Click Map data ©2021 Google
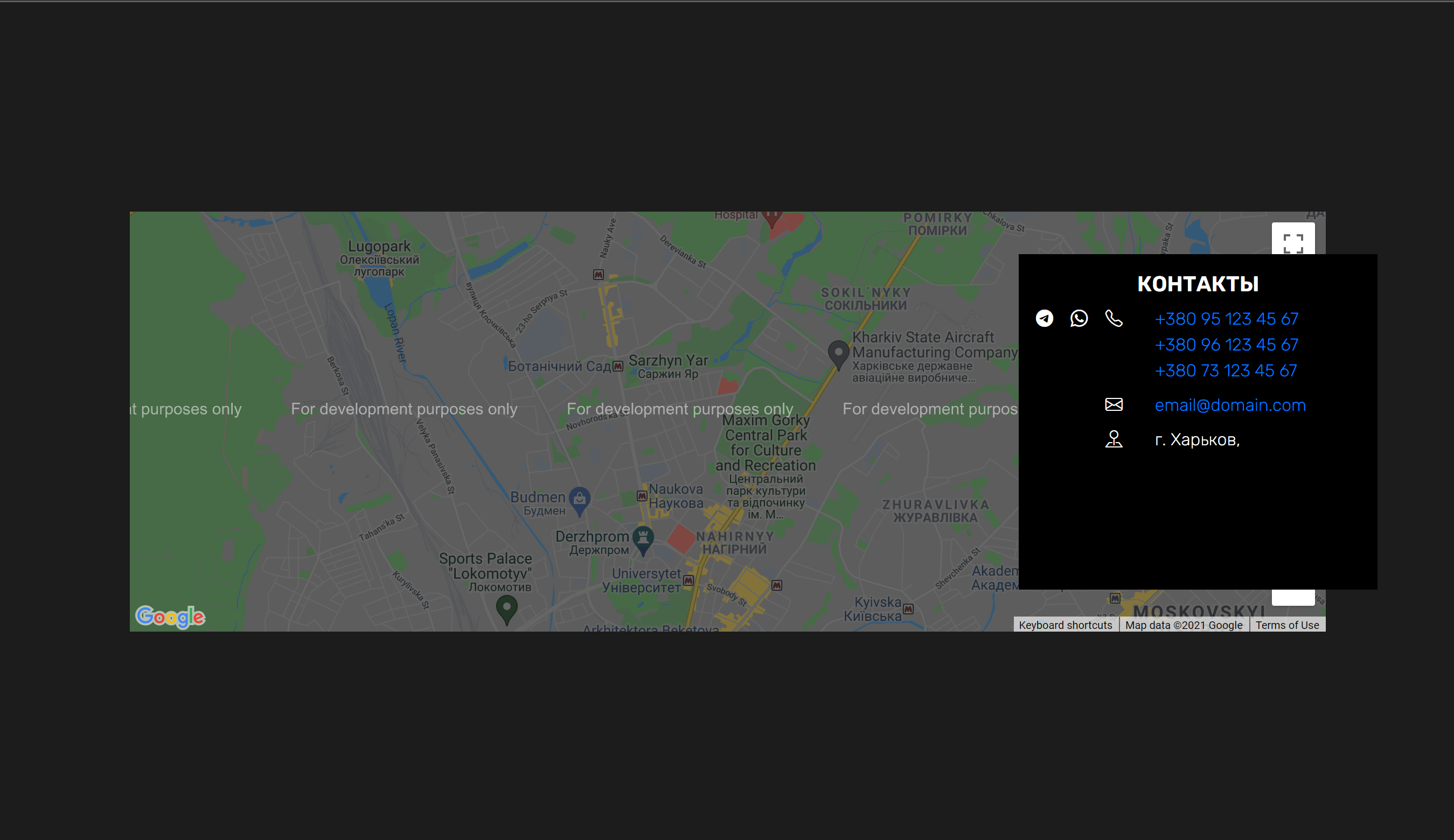 click(1184, 625)
